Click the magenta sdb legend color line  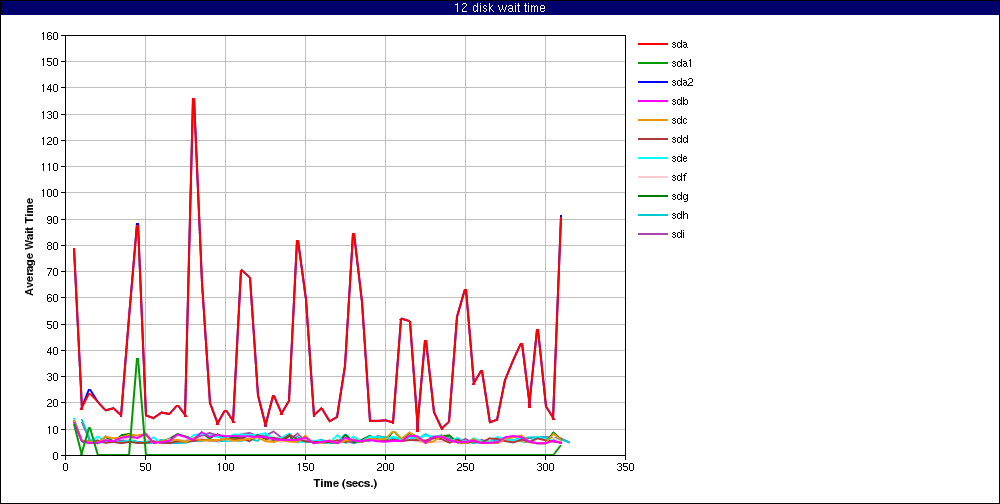tap(652, 101)
